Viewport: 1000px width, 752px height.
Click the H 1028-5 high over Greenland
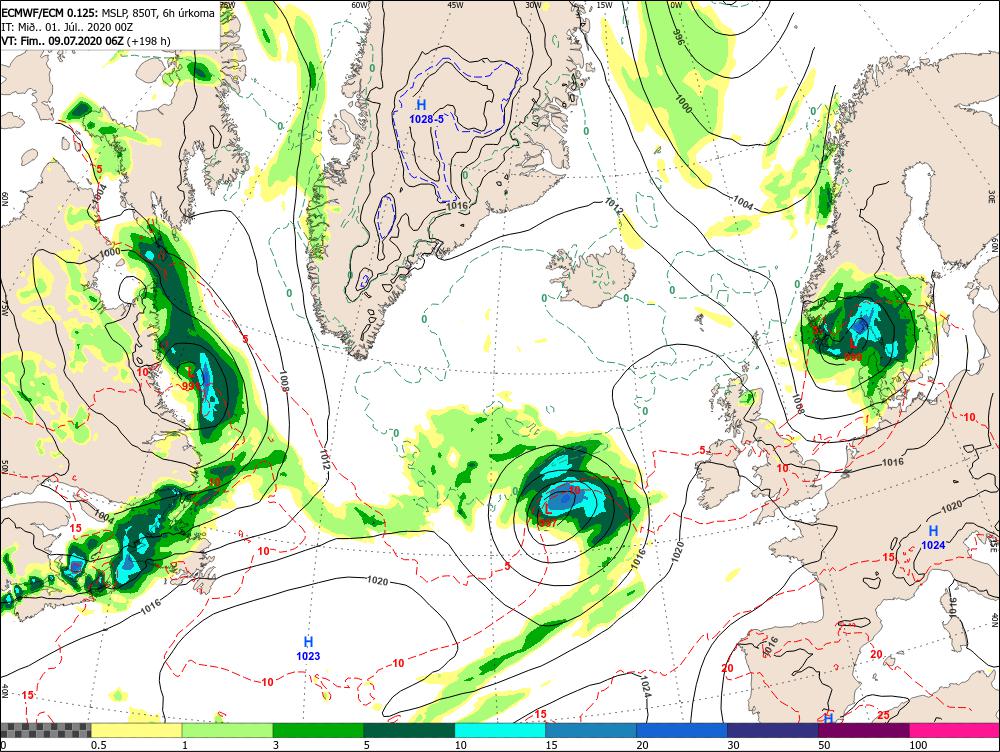[425, 111]
